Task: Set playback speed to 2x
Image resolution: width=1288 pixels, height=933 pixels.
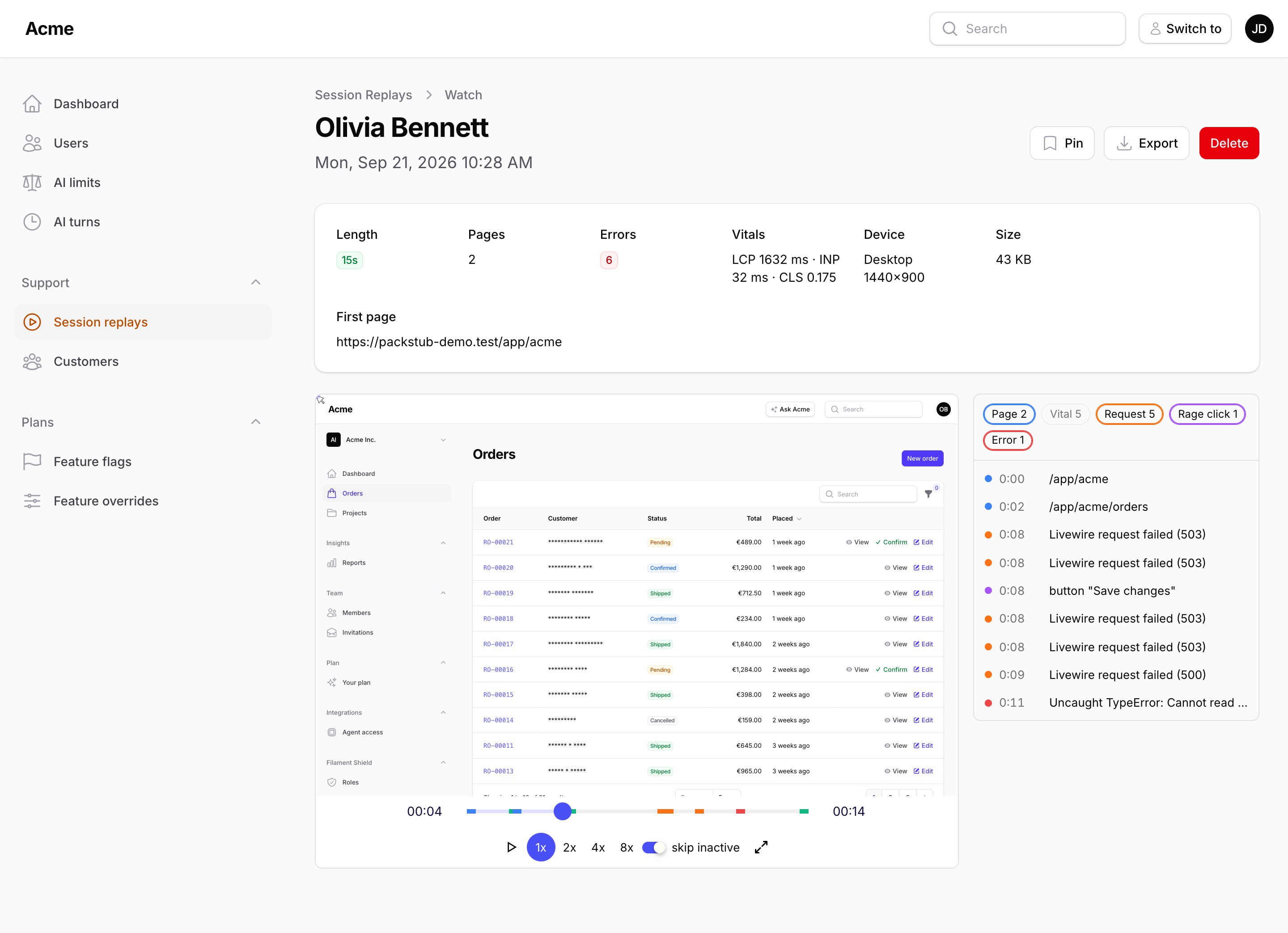Action: [570, 847]
